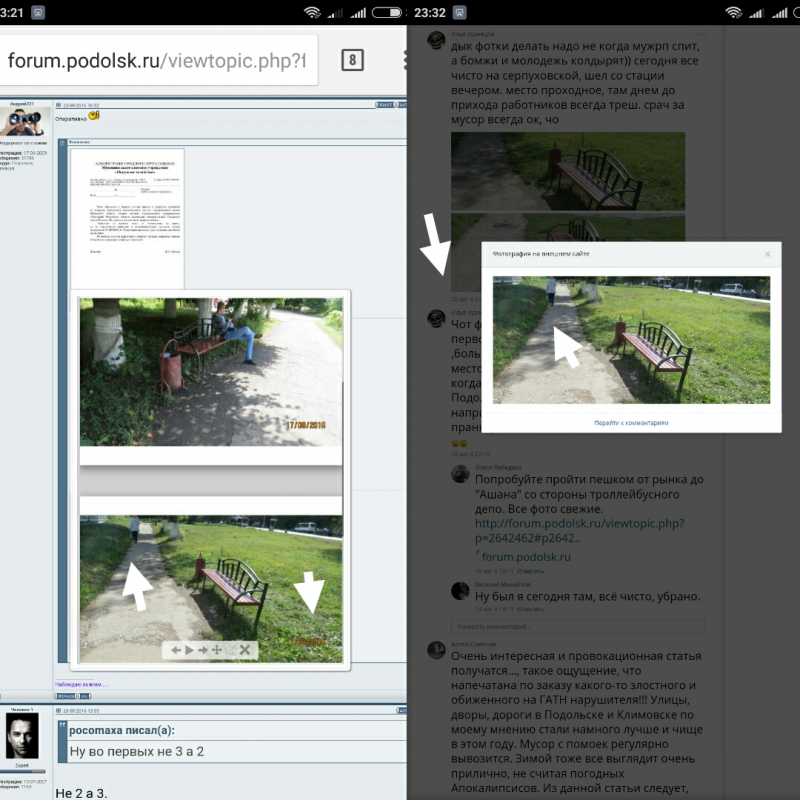Screen dimensions: 800x800
Task: Click the avatar of Василий Михайлов
Action: tap(462, 590)
